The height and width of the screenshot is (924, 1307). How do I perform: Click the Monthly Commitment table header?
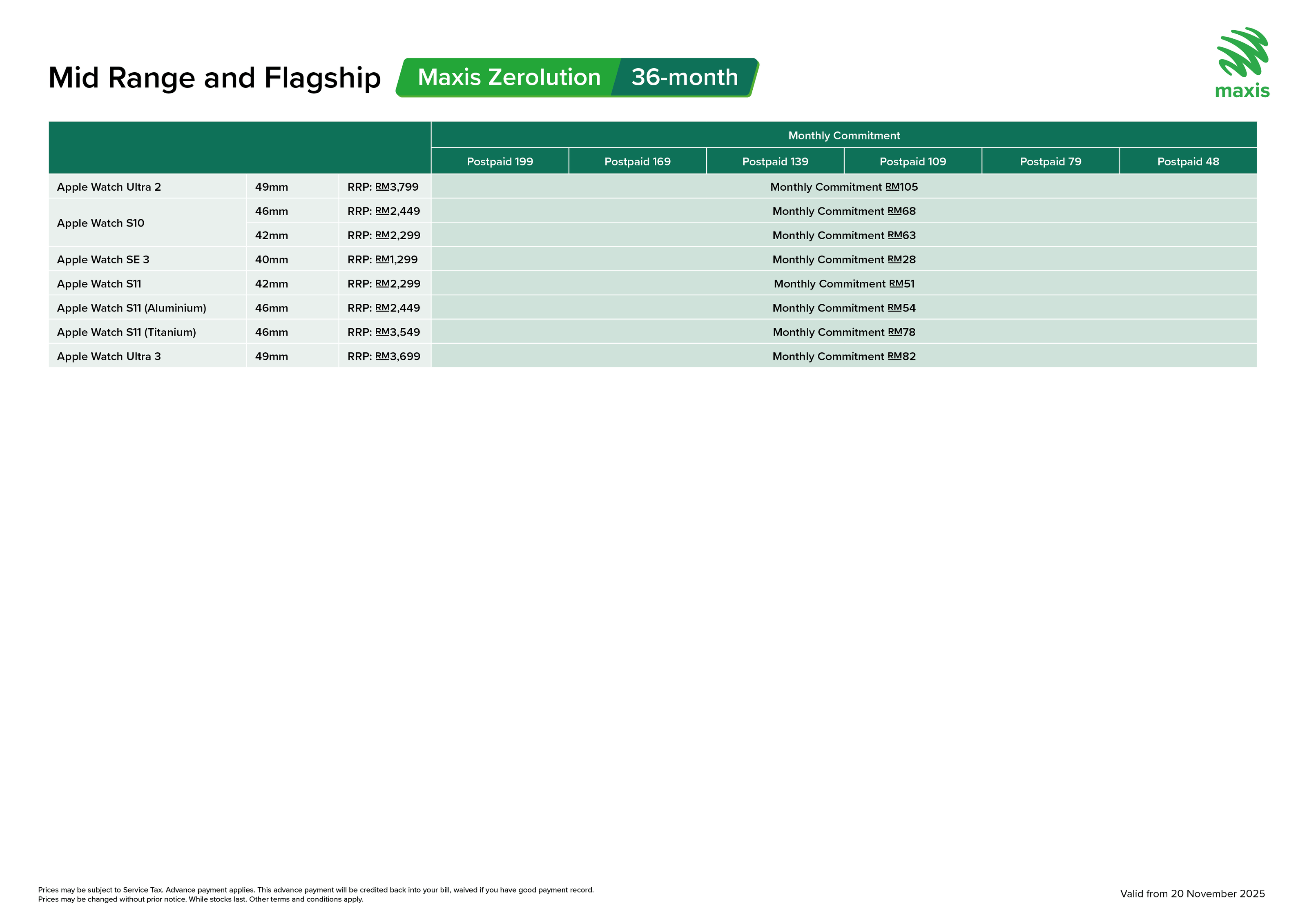point(844,136)
